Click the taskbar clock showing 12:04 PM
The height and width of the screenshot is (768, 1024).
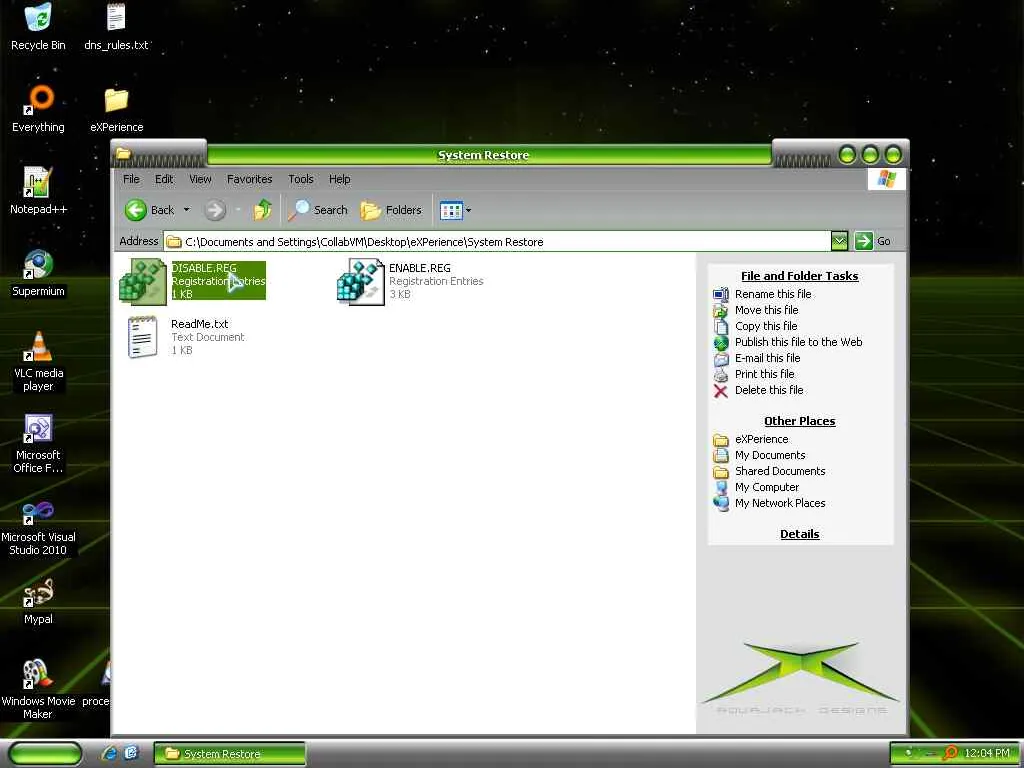coord(987,754)
